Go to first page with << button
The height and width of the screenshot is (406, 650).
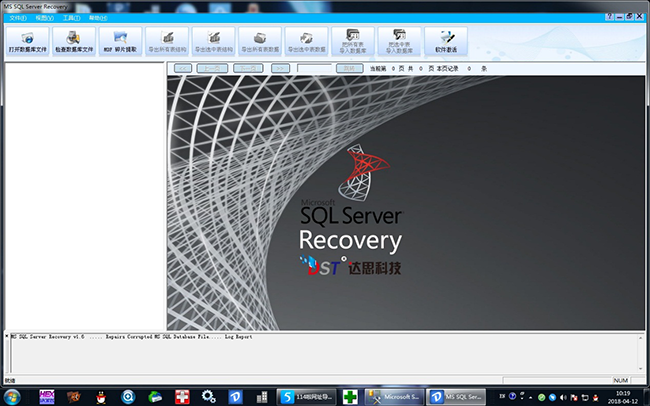[183, 68]
